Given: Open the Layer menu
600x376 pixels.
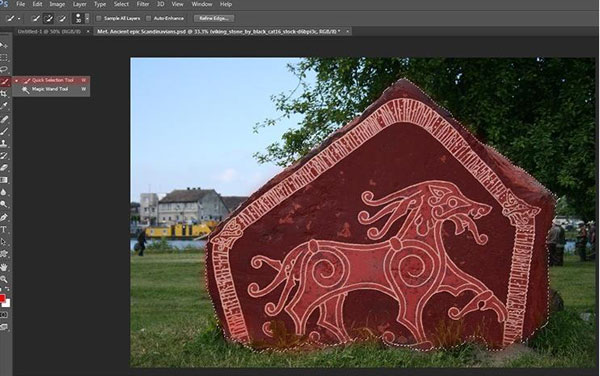Looking at the screenshot, I should pyautogui.click(x=80, y=4).
